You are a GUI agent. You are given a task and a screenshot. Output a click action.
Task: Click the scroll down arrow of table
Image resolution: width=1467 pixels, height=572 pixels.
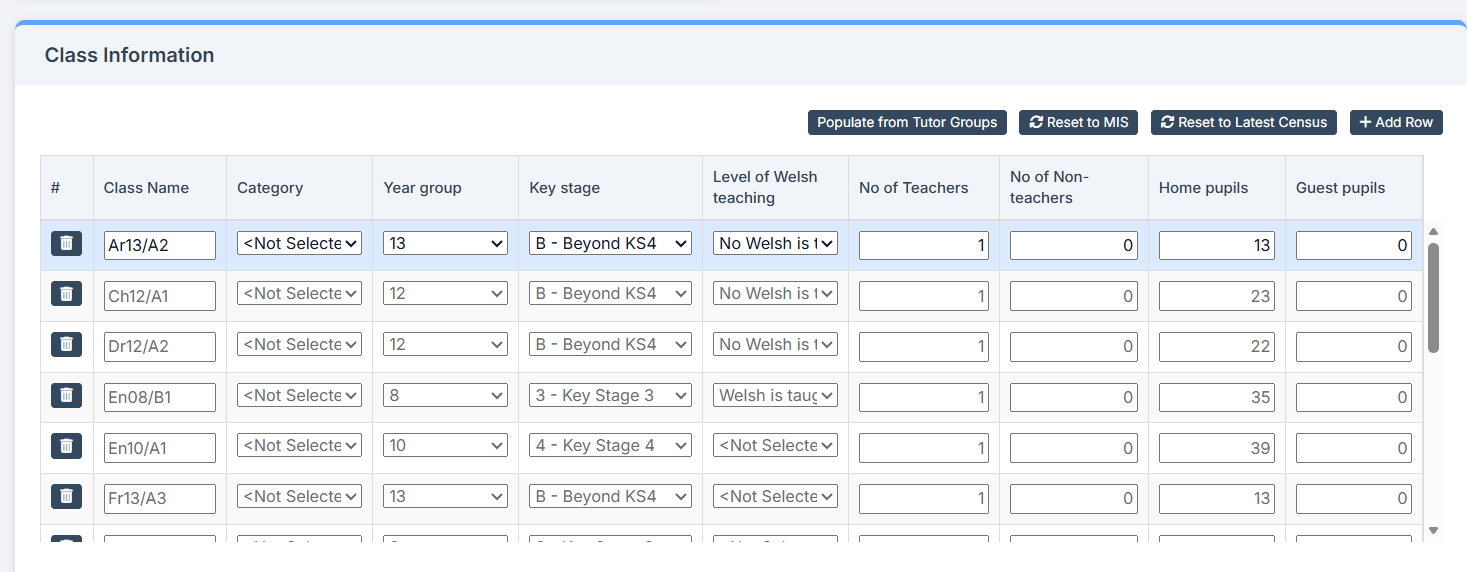click(1433, 530)
